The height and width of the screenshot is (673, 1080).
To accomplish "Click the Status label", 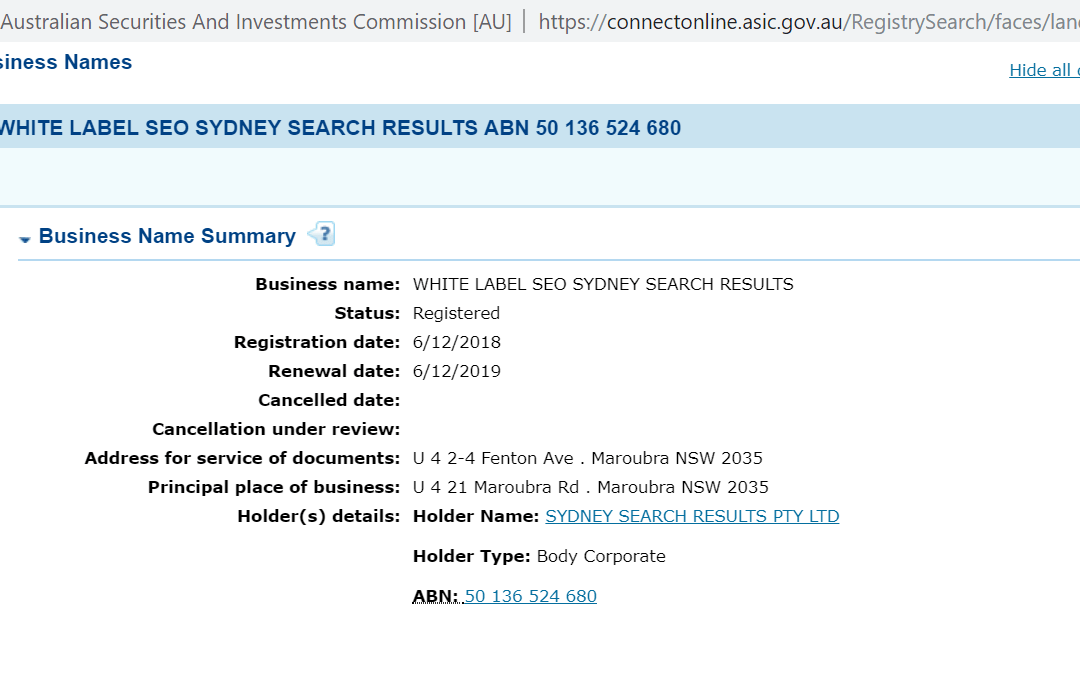I will point(367,313).
